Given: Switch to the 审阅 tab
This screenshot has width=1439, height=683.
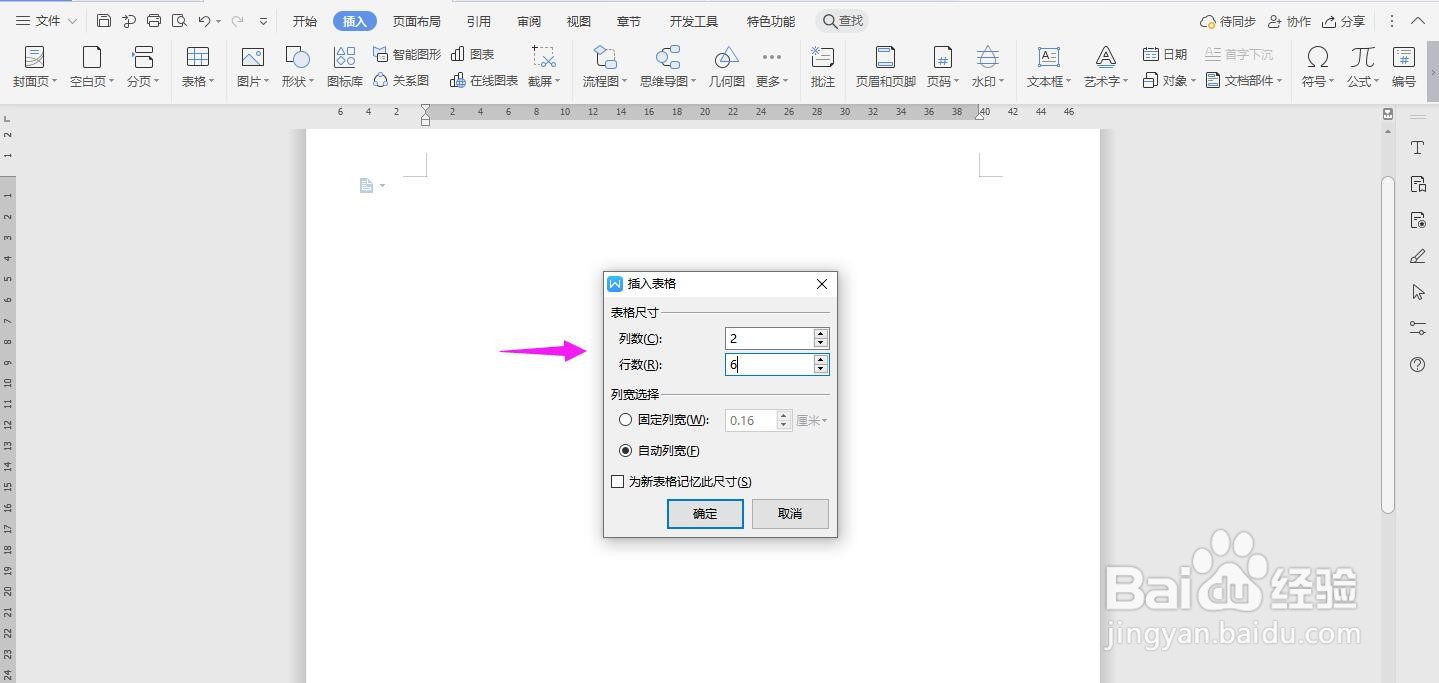Looking at the screenshot, I should (x=529, y=21).
